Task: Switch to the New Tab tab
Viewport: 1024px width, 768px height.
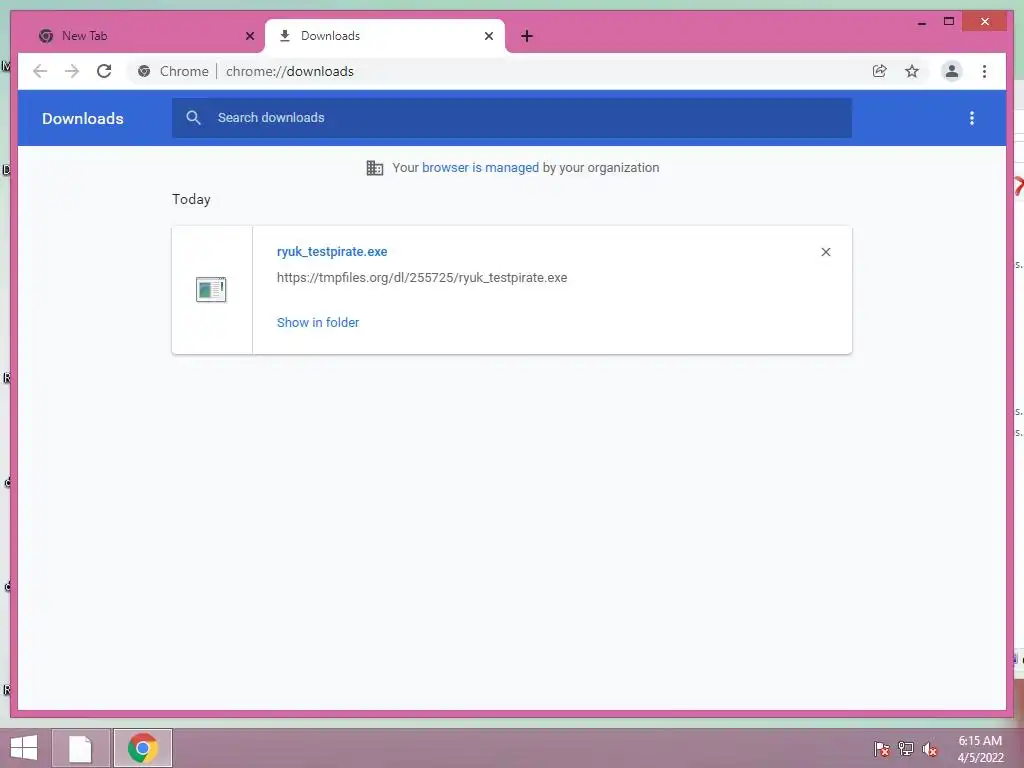Action: 147,36
